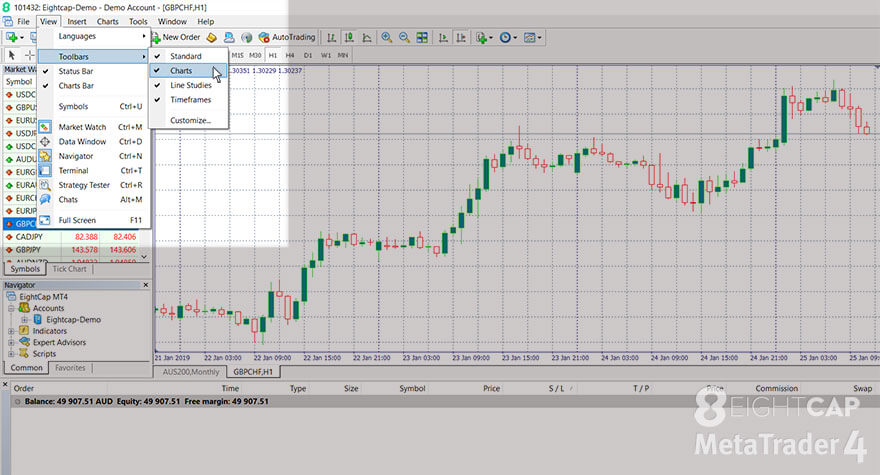
Task: Tile chart windows with grid icon
Action: tap(422, 37)
